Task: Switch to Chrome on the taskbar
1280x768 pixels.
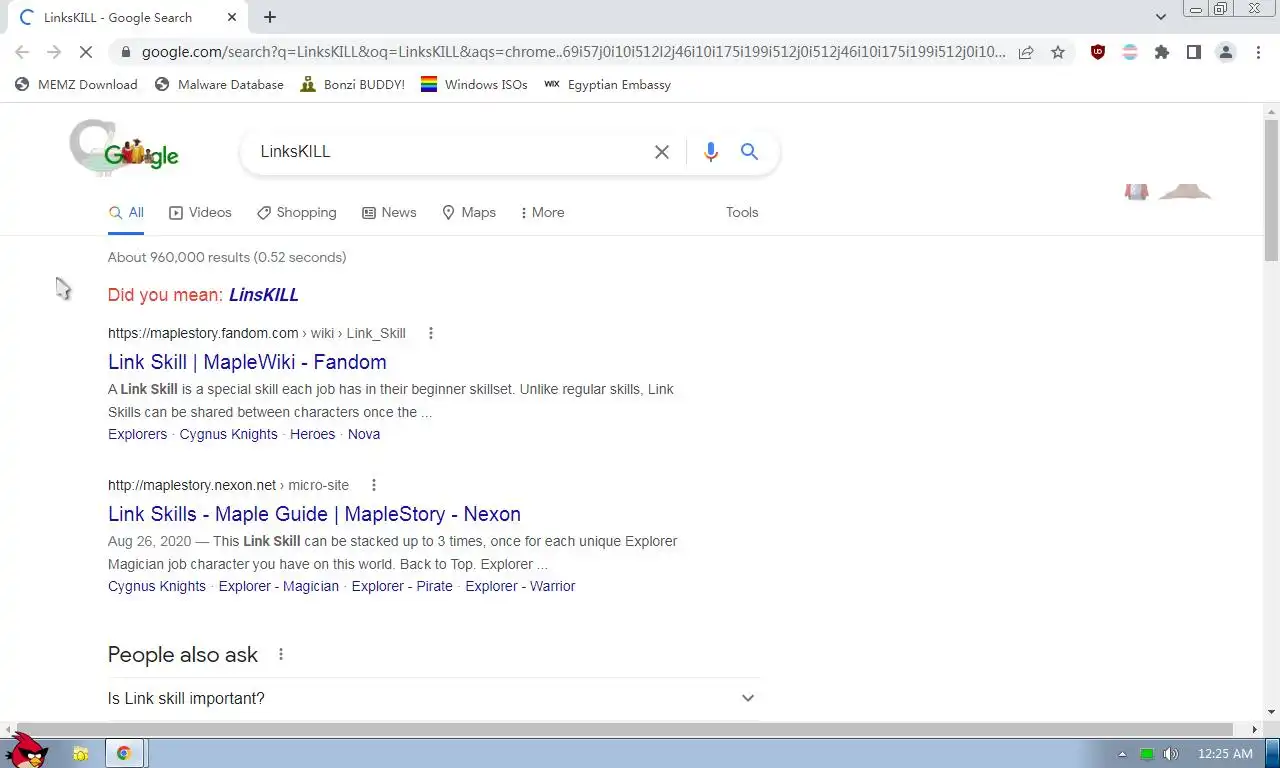Action: [124, 753]
